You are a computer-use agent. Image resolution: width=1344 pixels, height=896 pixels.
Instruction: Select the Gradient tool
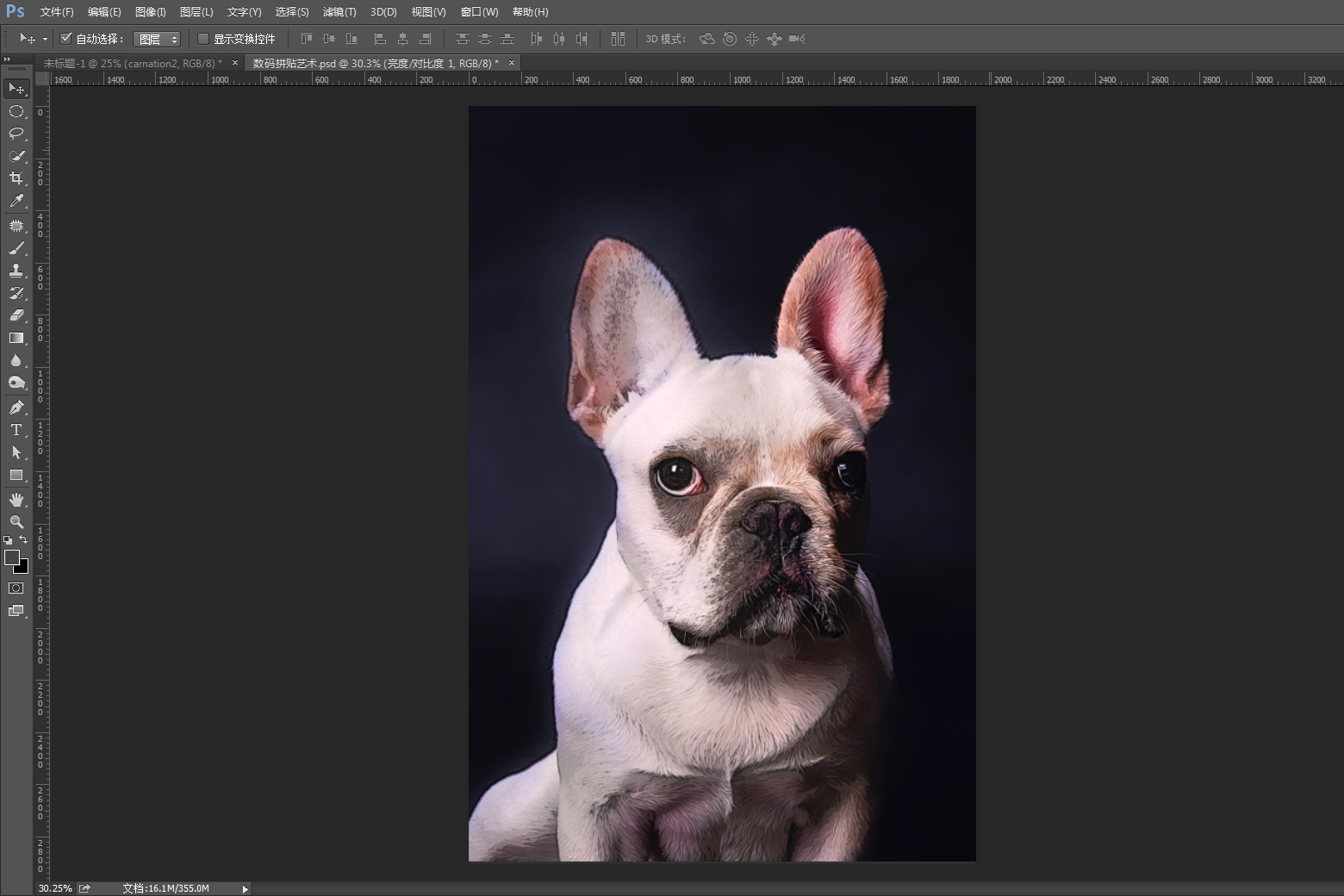tap(16, 338)
